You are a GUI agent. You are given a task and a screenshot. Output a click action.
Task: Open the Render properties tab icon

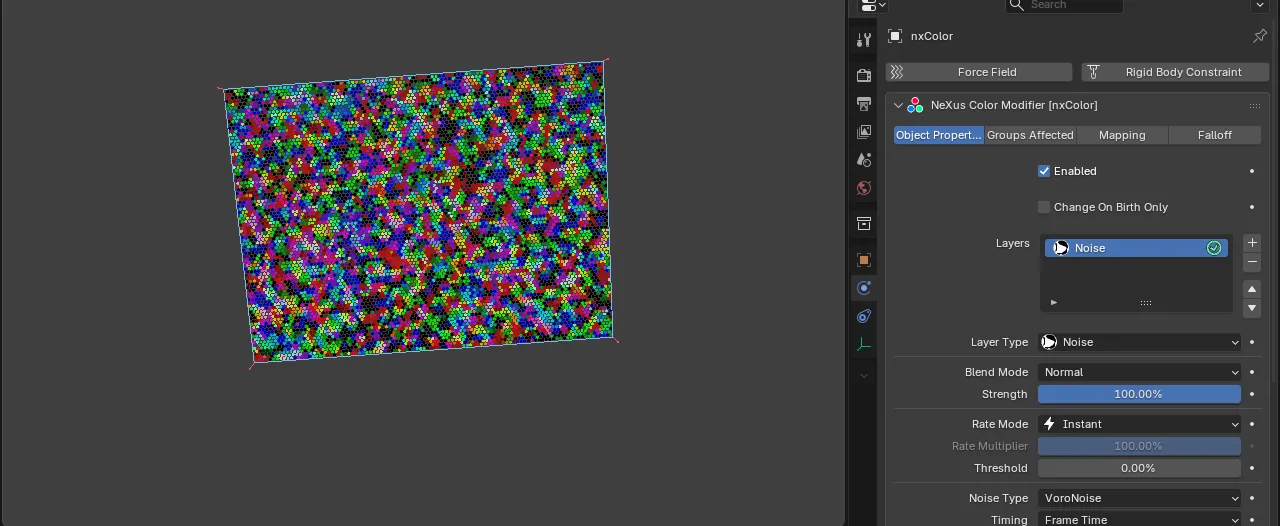(864, 76)
